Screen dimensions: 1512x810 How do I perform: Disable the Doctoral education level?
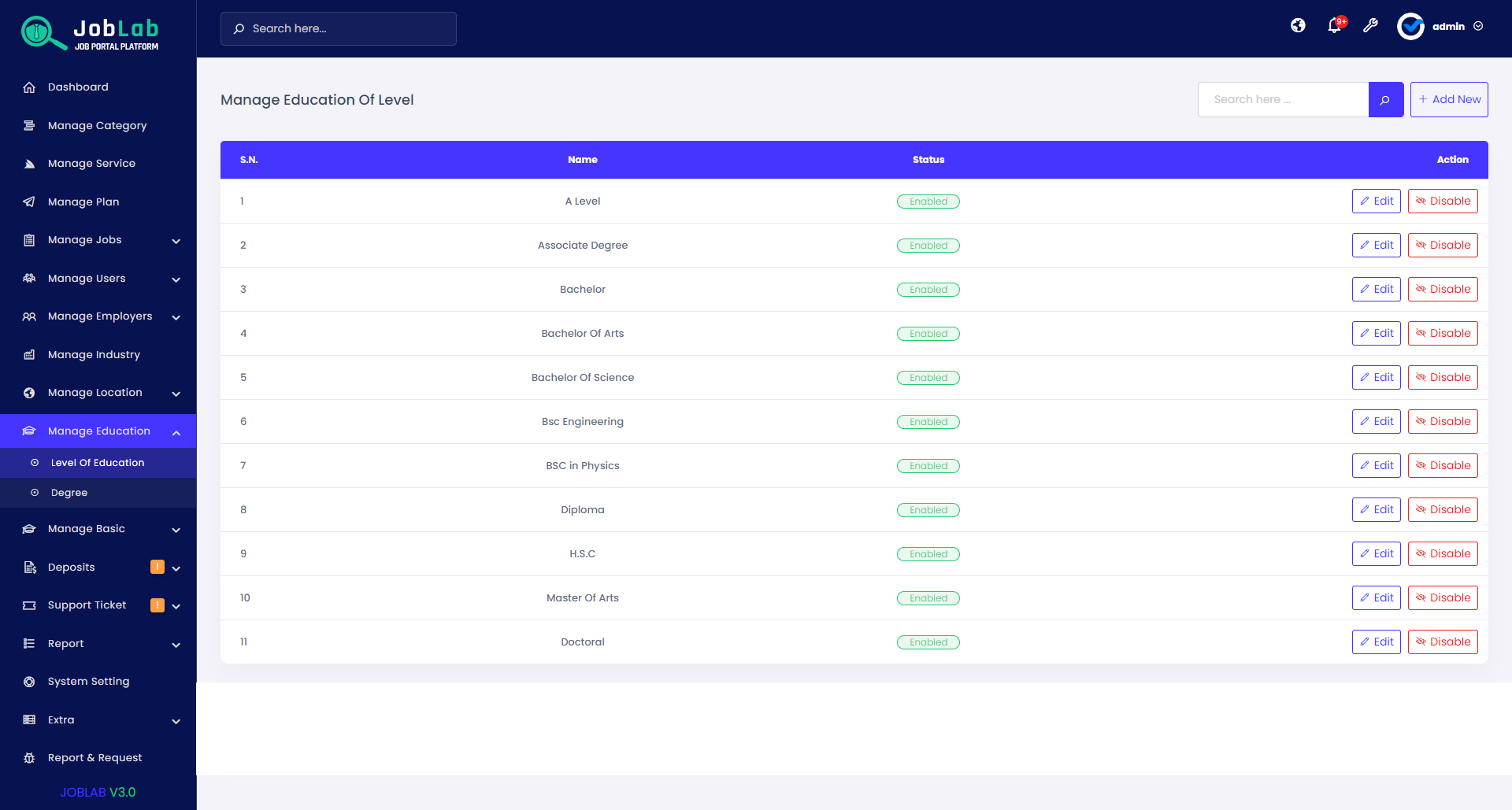[x=1443, y=642]
